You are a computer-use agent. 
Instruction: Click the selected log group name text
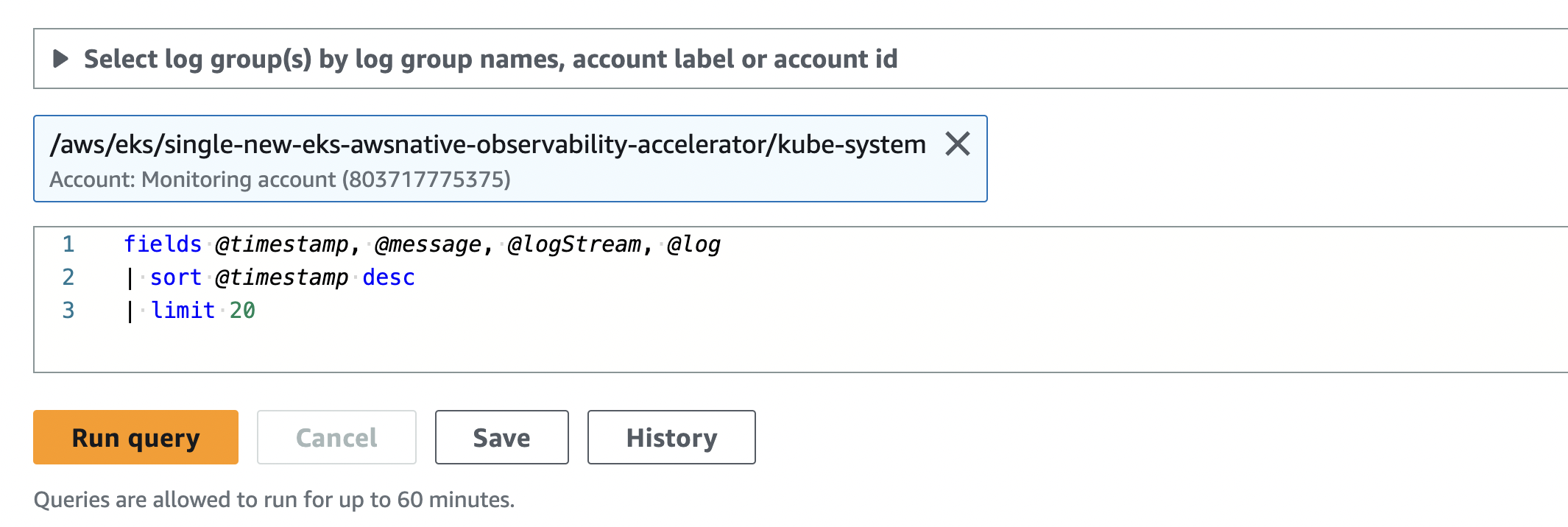click(x=487, y=144)
